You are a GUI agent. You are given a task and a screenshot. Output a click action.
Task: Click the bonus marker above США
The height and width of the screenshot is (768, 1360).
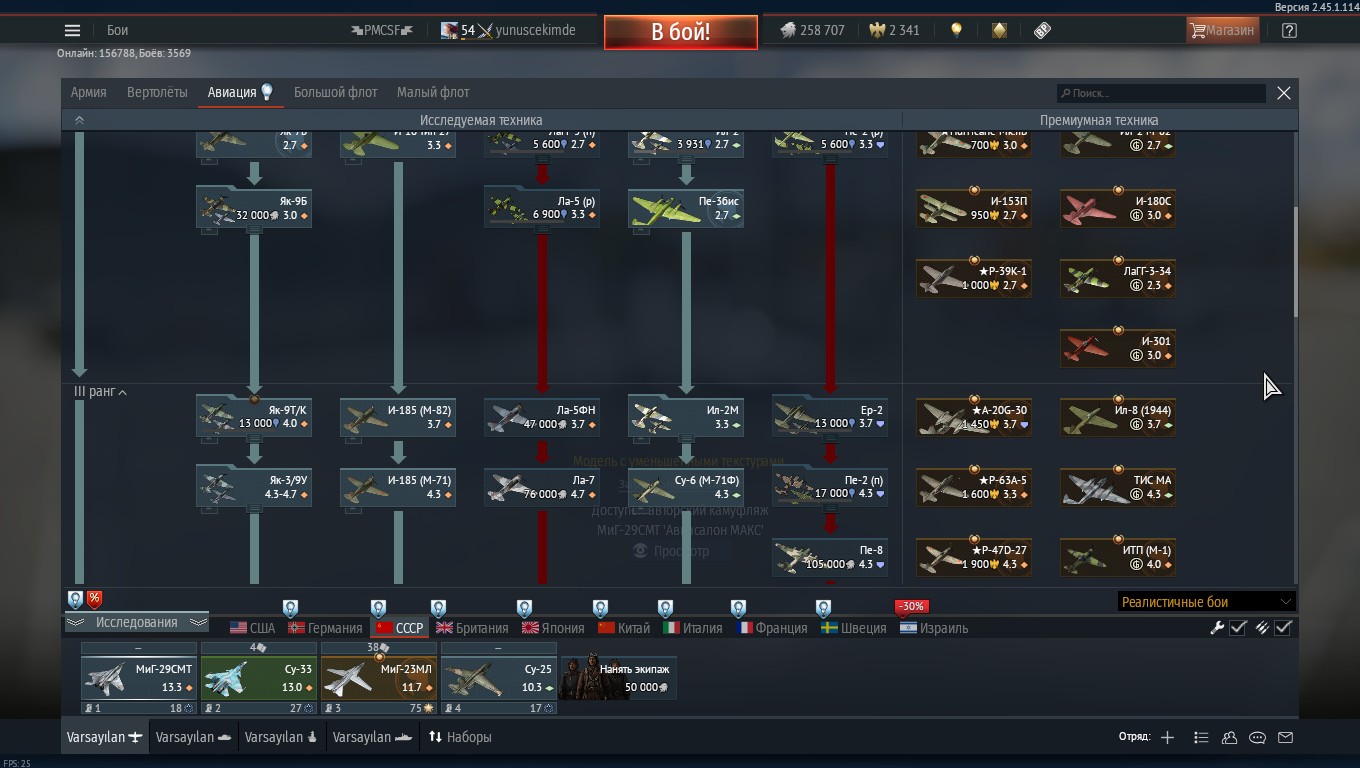(290, 608)
